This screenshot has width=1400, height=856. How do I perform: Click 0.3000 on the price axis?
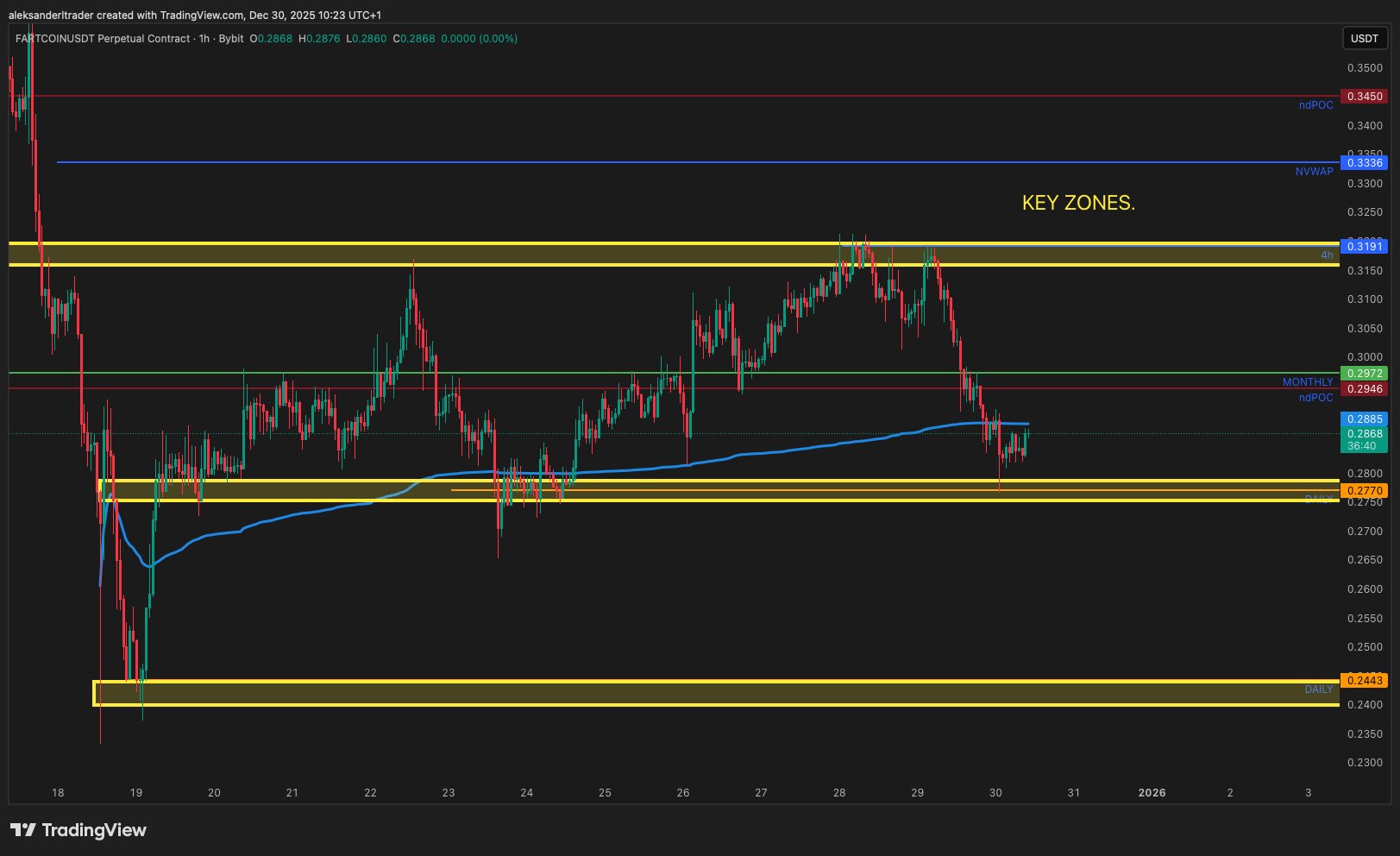coord(1365,357)
